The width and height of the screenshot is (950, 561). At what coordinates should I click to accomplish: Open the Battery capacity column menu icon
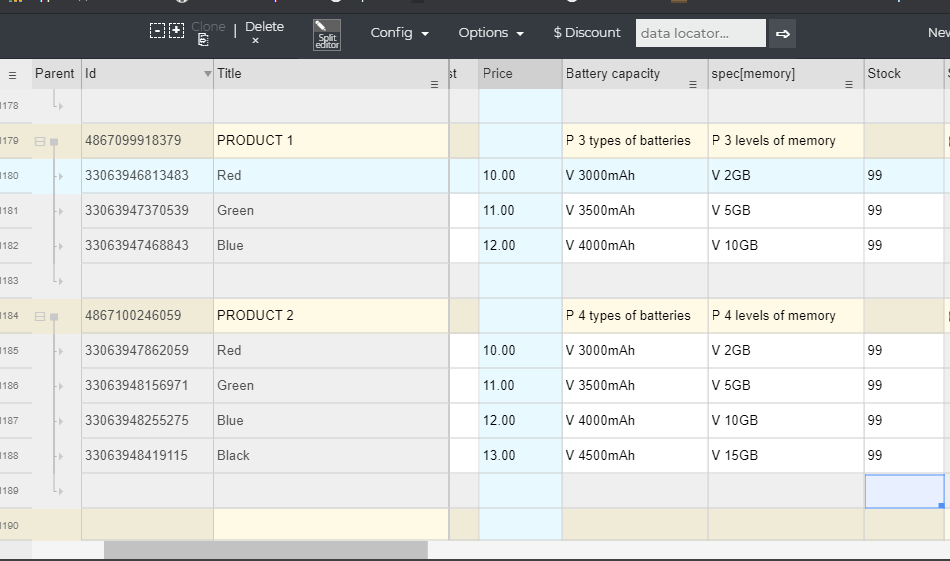coord(693,85)
